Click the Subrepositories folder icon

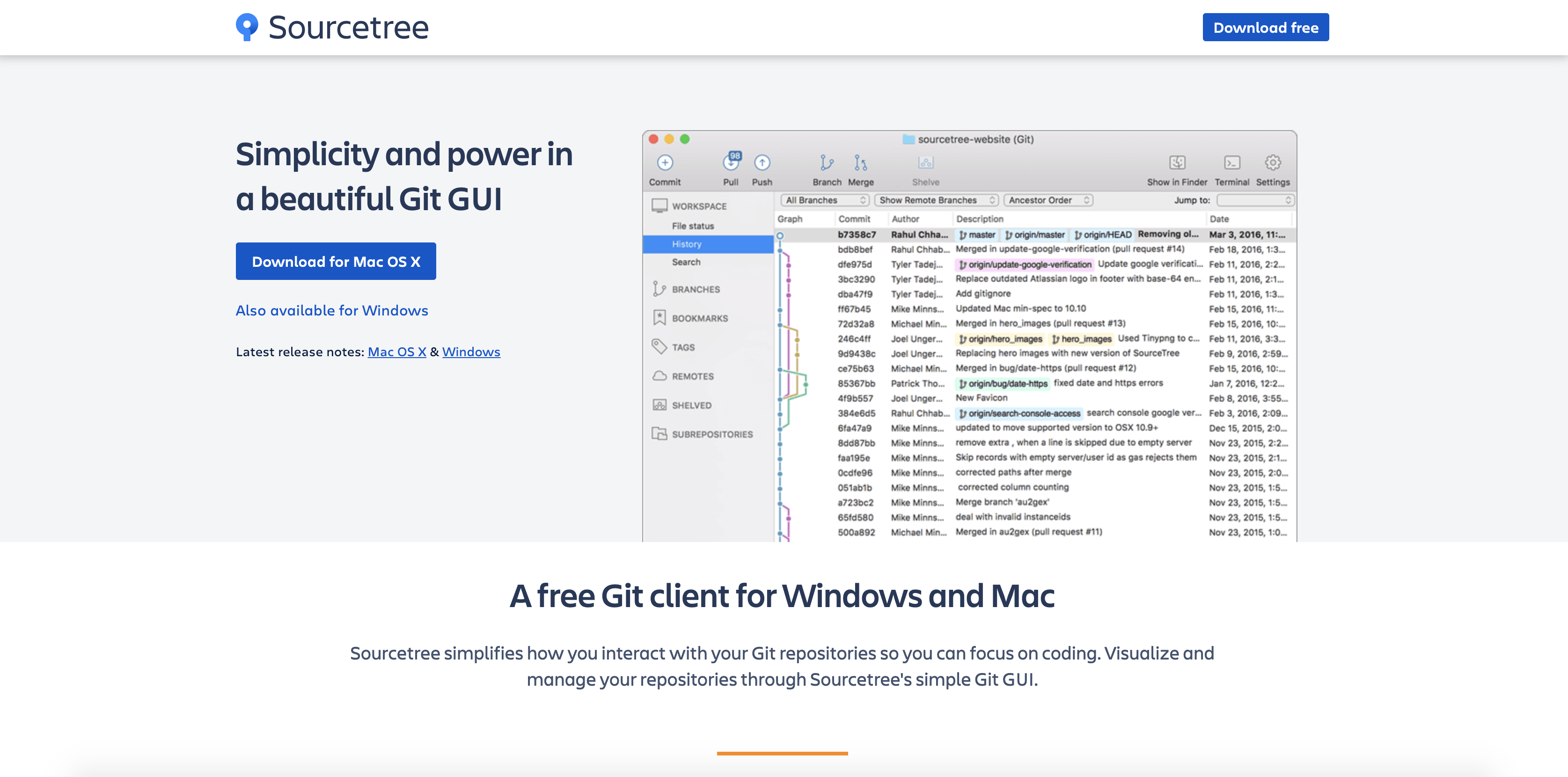[x=659, y=433]
